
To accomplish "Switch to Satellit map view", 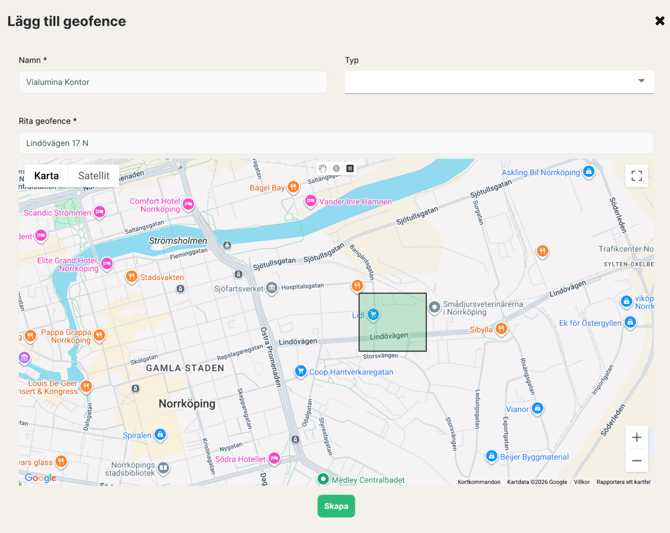I will [94, 176].
